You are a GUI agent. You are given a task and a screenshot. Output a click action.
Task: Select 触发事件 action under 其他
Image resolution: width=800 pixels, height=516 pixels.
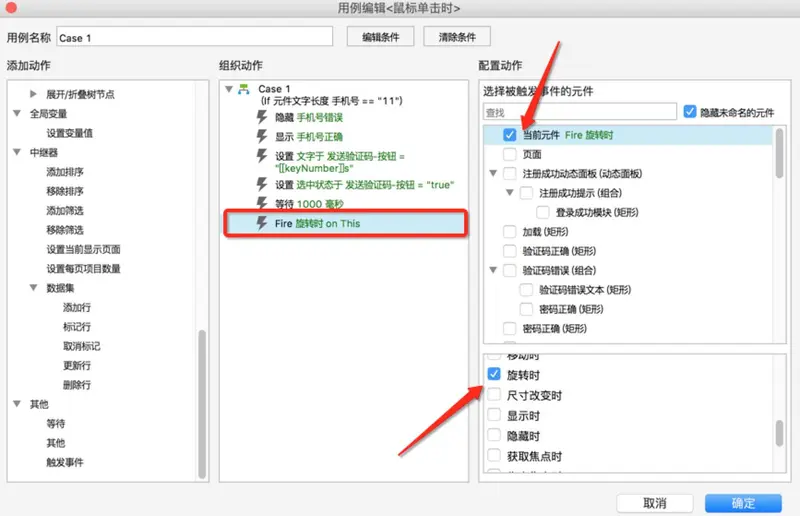pos(65,462)
